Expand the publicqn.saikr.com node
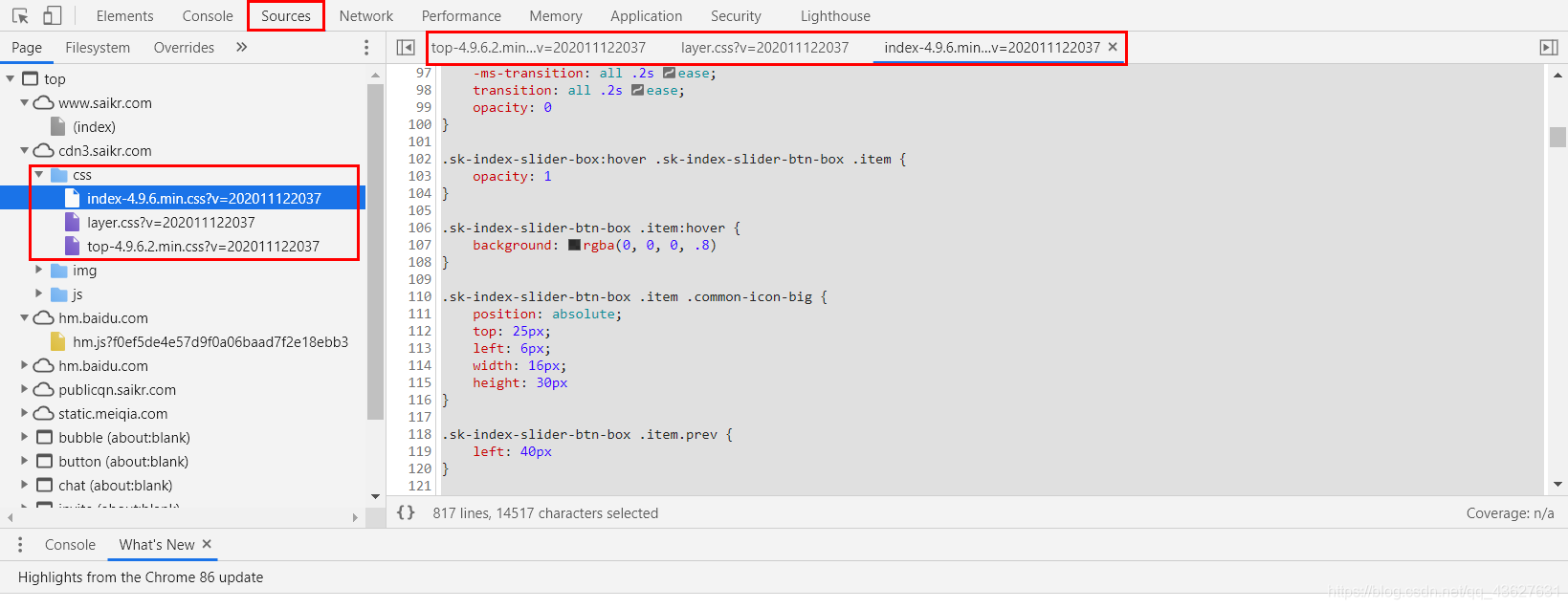This screenshot has height=609, width=1568. (x=25, y=389)
